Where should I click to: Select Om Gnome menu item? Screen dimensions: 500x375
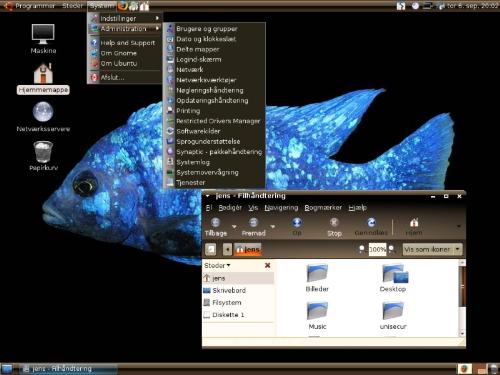pyautogui.click(x=125, y=53)
